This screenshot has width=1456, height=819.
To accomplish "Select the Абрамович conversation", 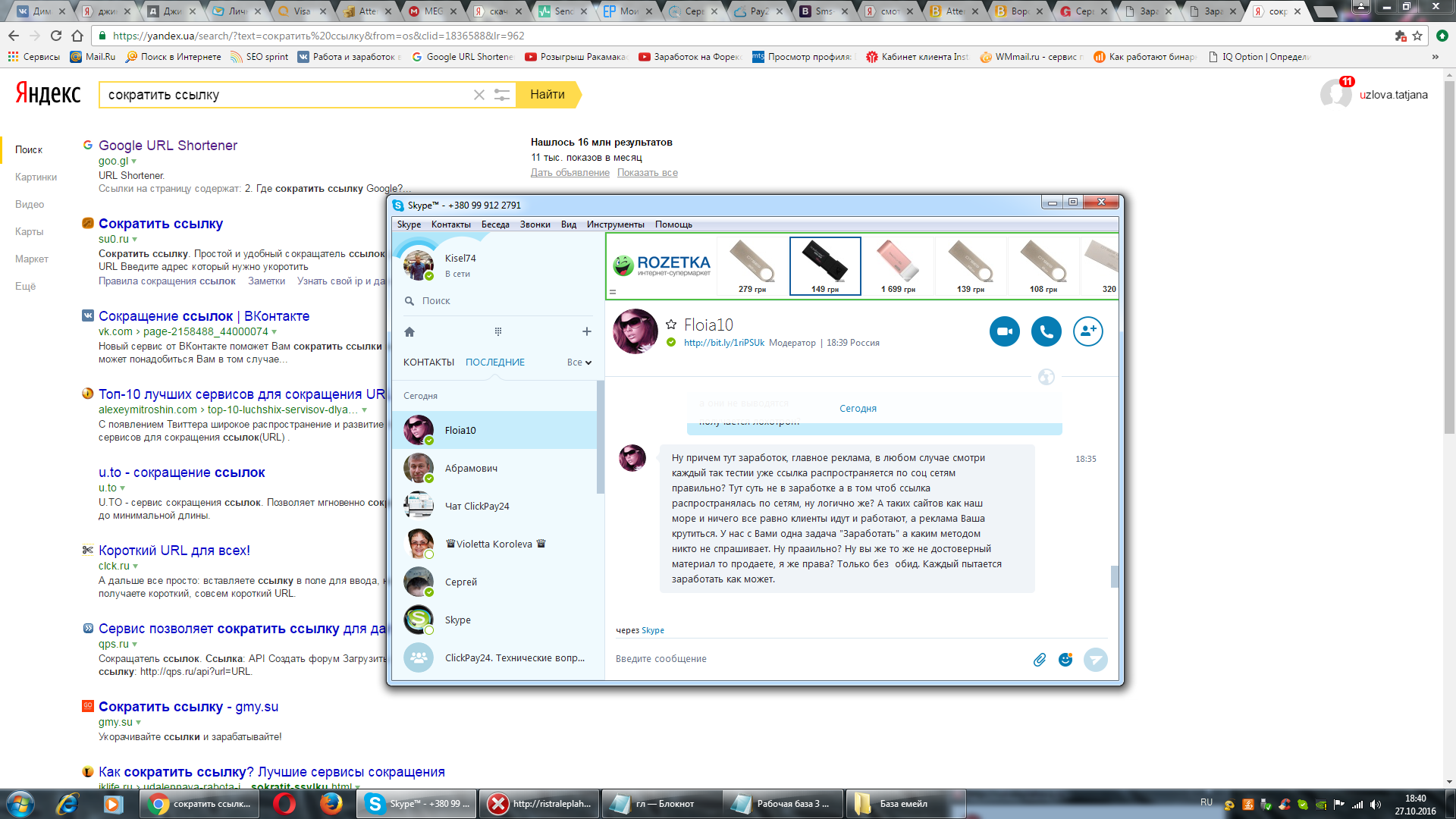I will [494, 468].
